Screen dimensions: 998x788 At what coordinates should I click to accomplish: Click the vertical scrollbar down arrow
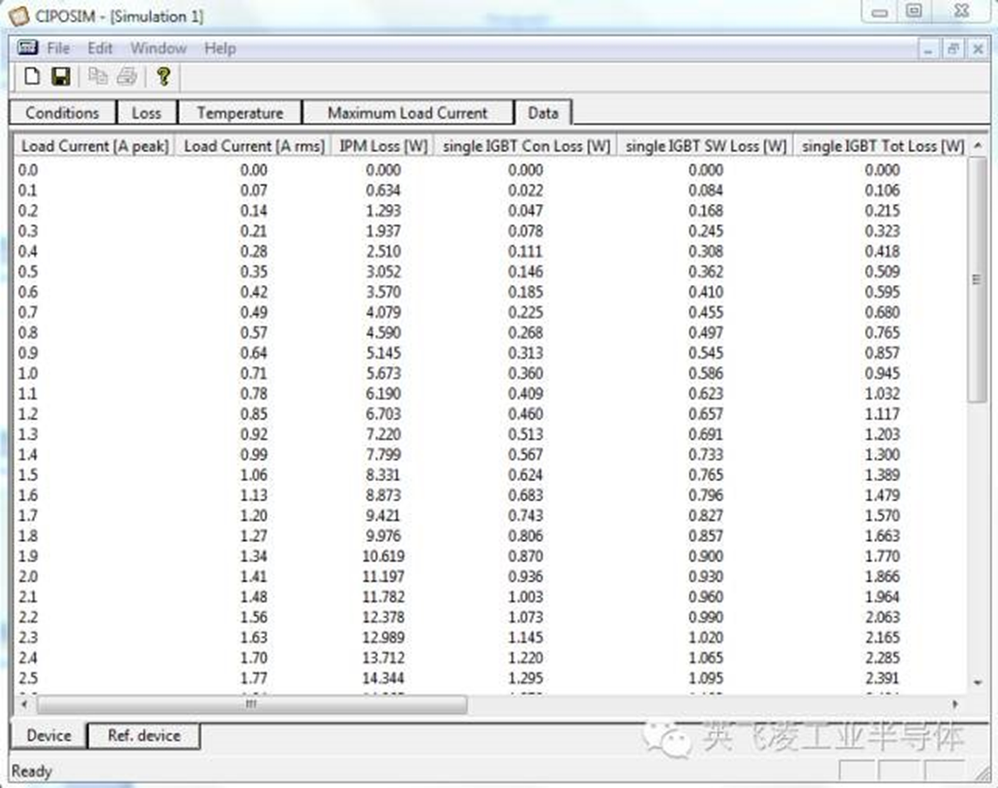pyautogui.click(x=977, y=681)
